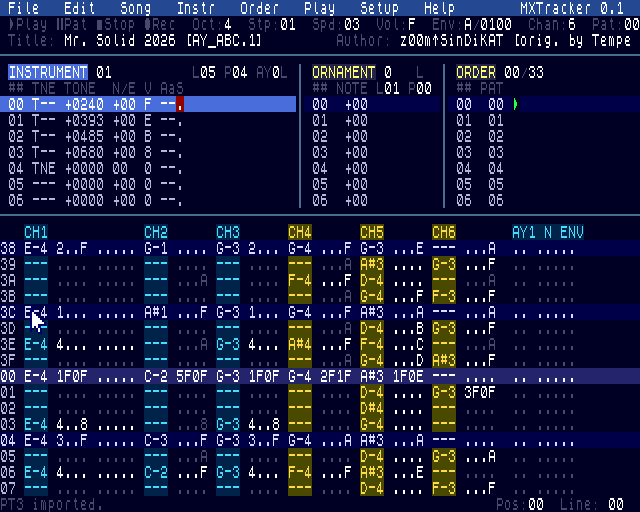Start song playback with Play
The width and height of the screenshot is (640, 512).
tap(27, 24)
